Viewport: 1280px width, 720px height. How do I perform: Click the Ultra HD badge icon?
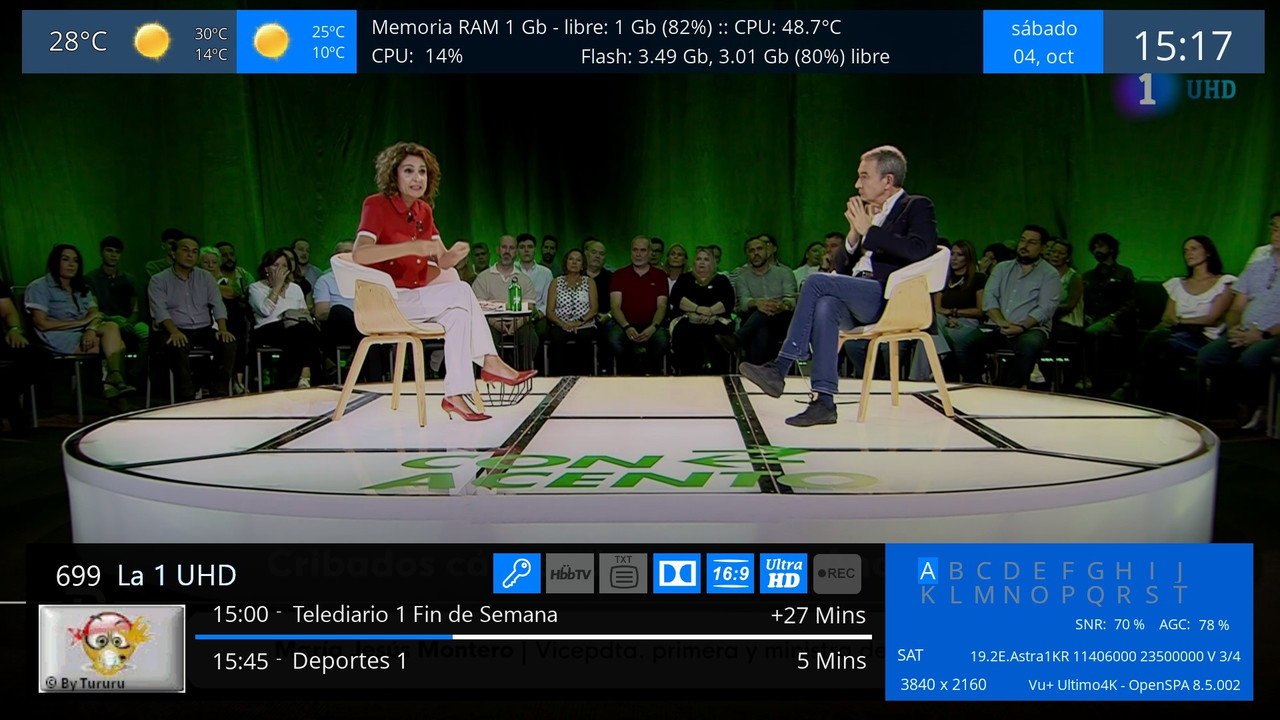point(784,573)
